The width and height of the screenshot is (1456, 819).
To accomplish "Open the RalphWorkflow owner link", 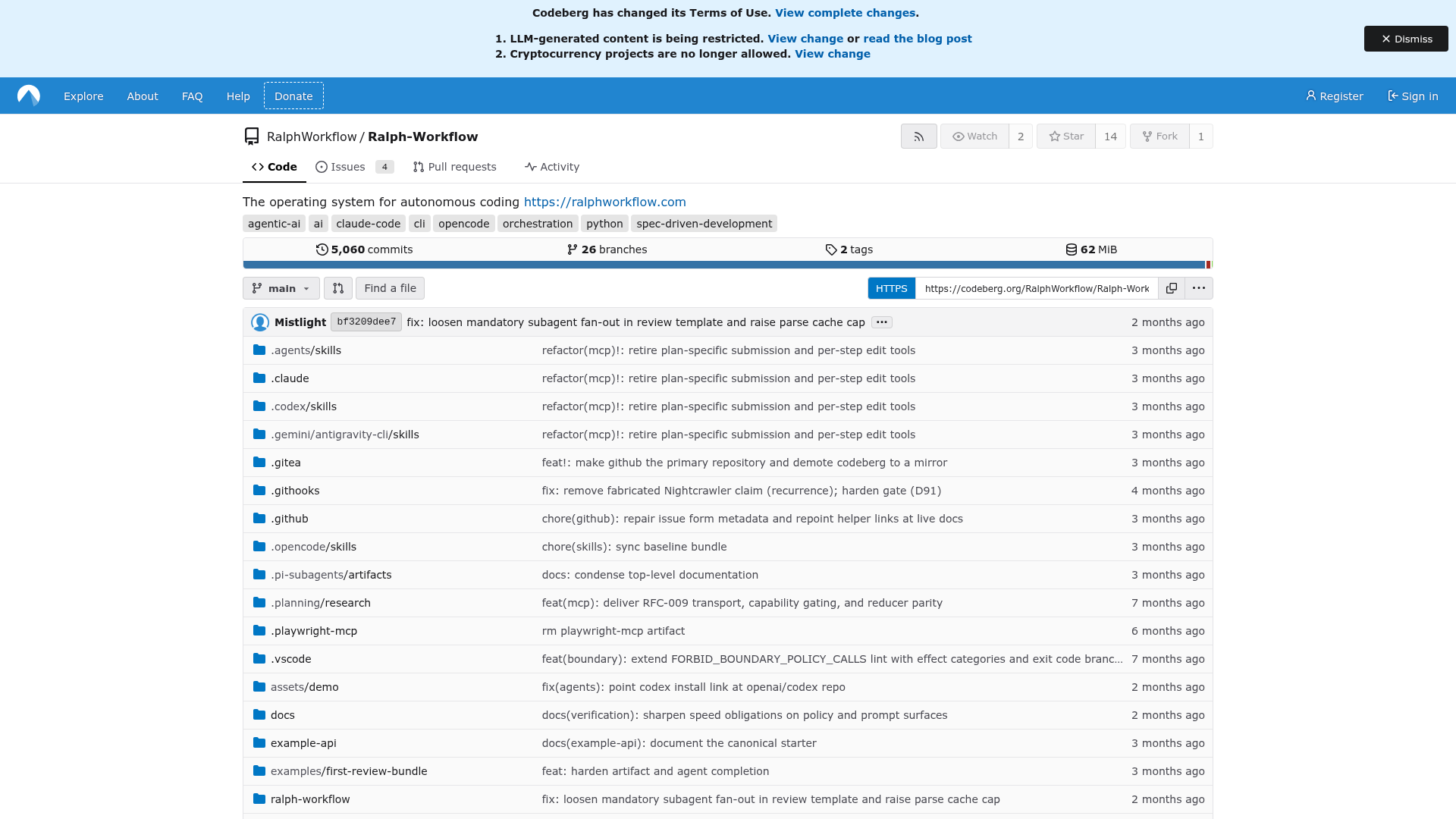I will (x=312, y=136).
